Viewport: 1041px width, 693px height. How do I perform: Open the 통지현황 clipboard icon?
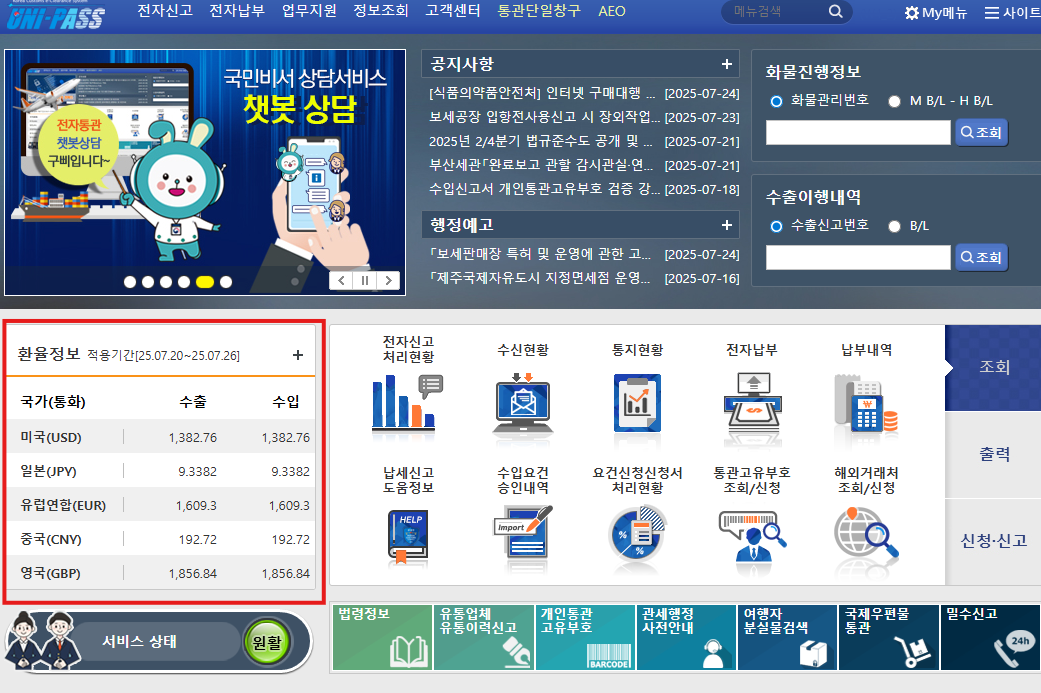point(637,402)
